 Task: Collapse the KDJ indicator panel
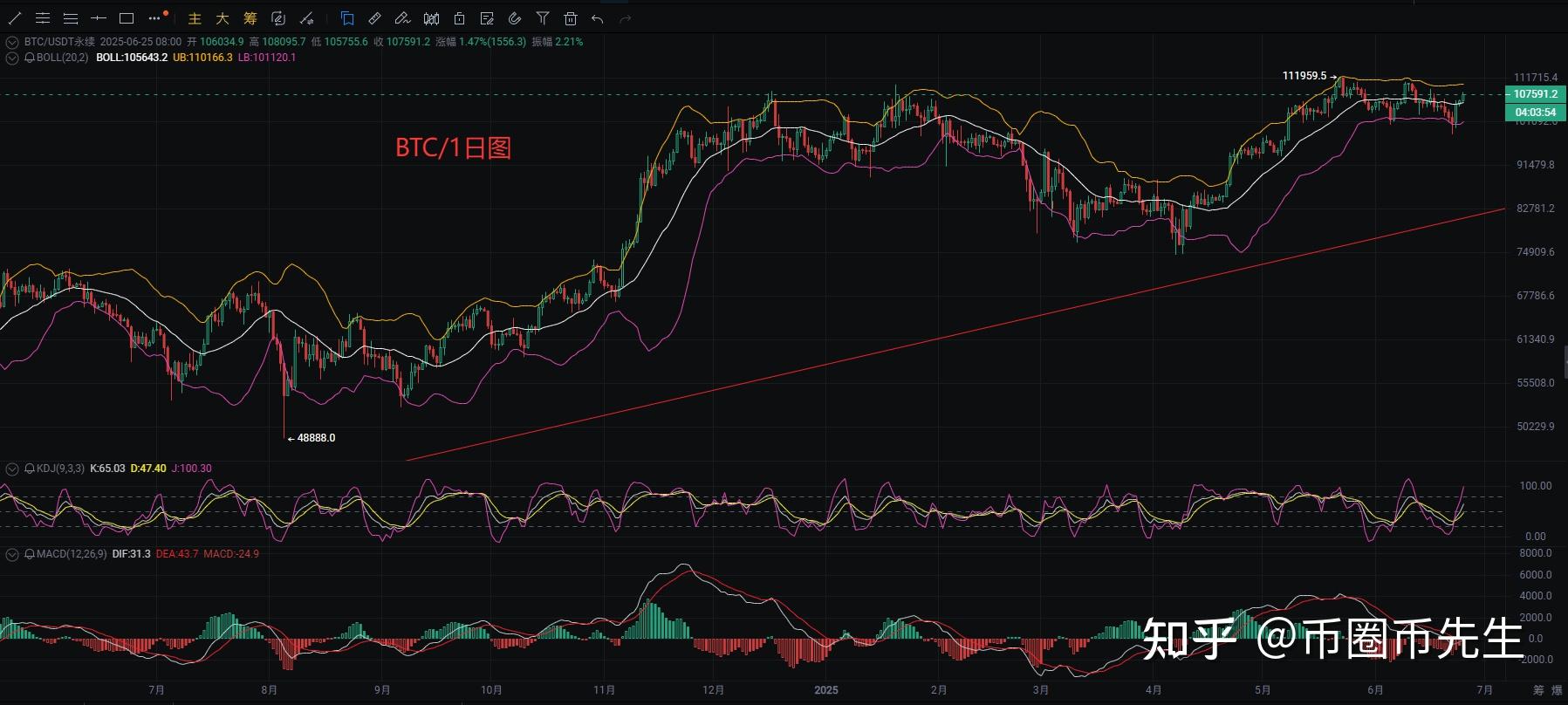pos(12,469)
